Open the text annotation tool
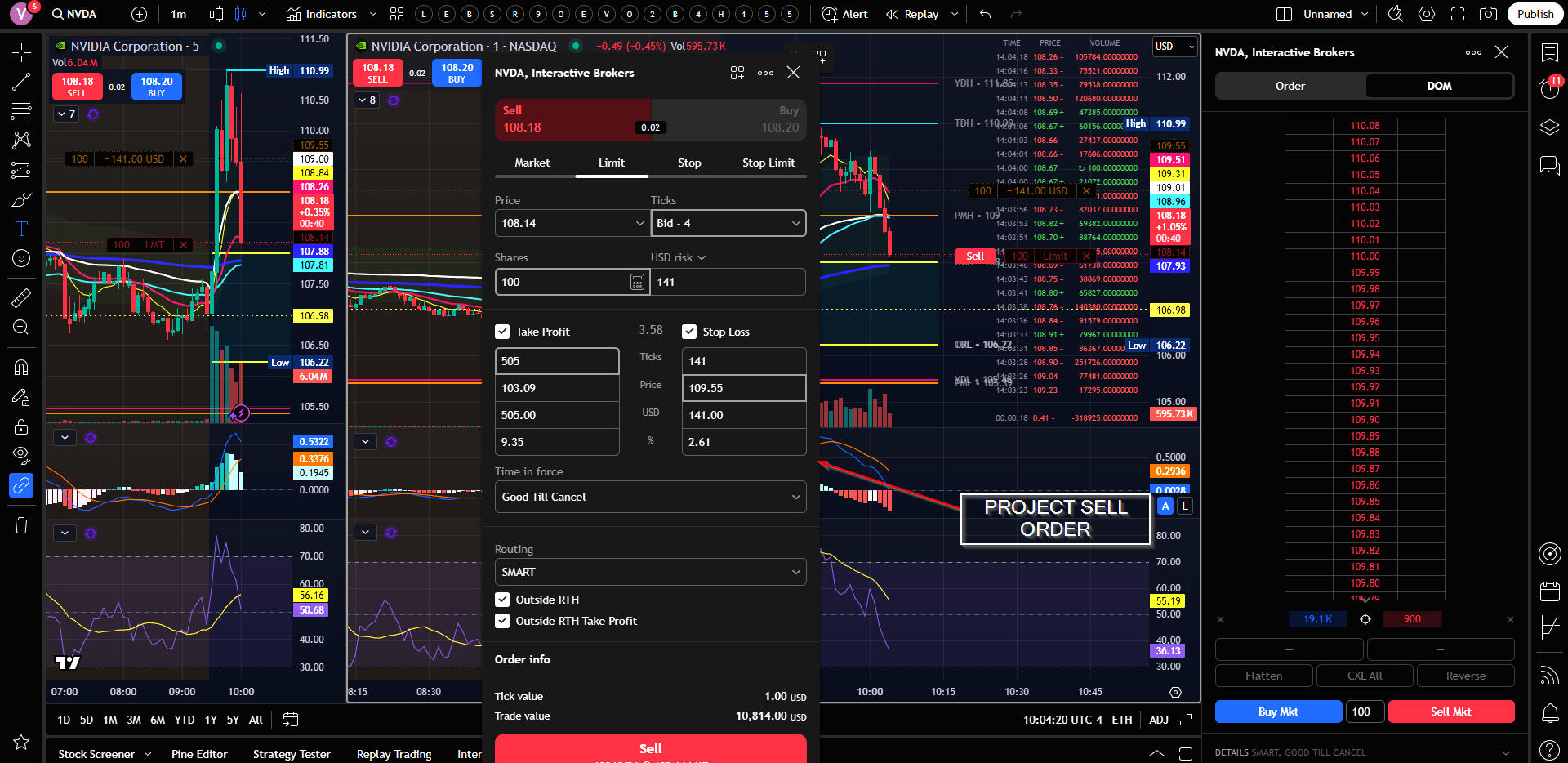This screenshot has height=763, width=1568. pyautogui.click(x=21, y=229)
